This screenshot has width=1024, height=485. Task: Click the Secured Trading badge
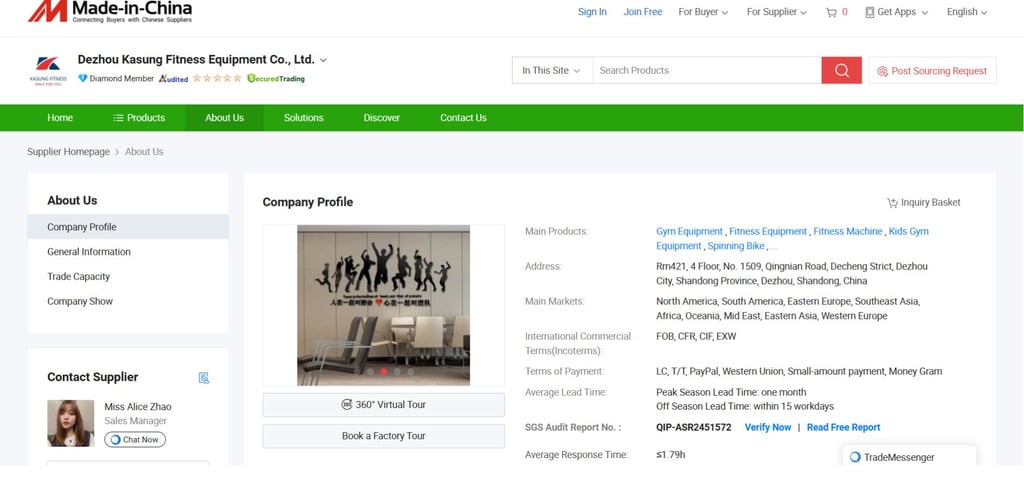pos(276,78)
